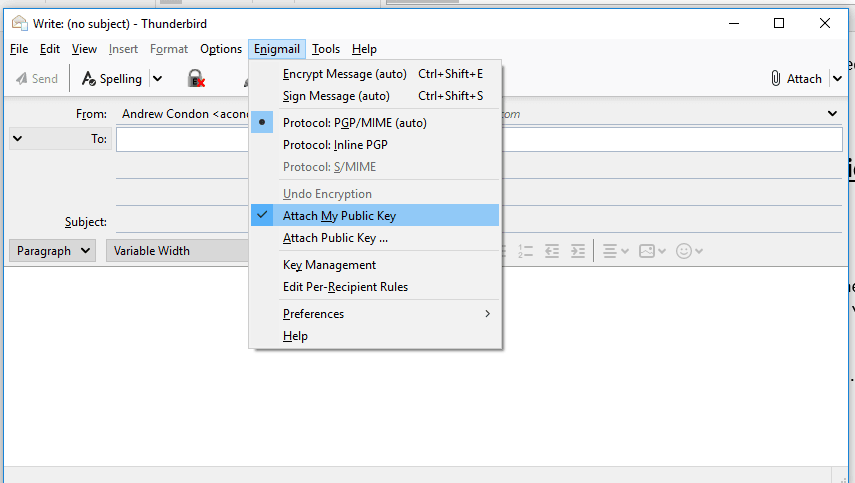Close the Write window
This screenshot has height=483, width=855.
click(825, 23)
